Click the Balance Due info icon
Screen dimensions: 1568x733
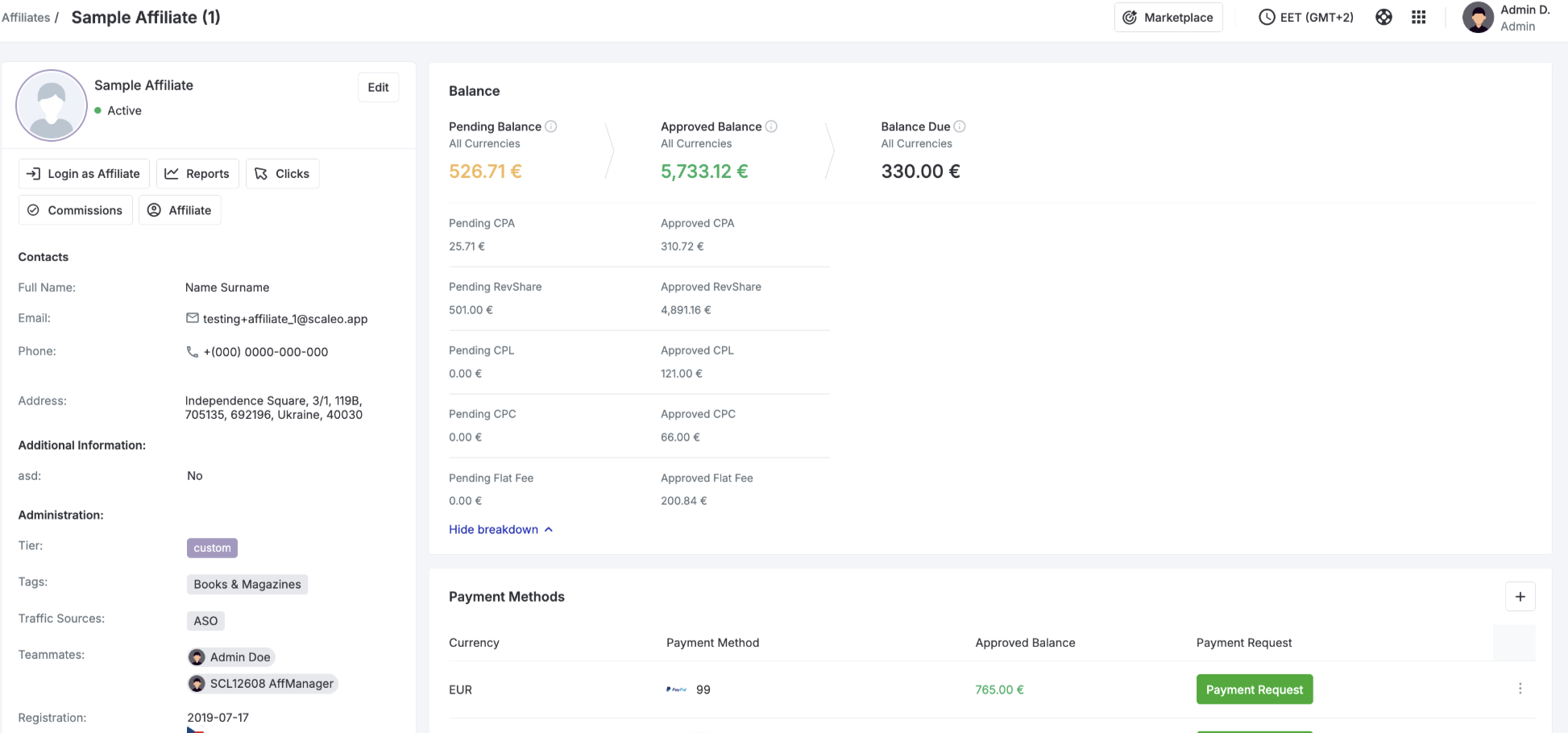point(960,126)
